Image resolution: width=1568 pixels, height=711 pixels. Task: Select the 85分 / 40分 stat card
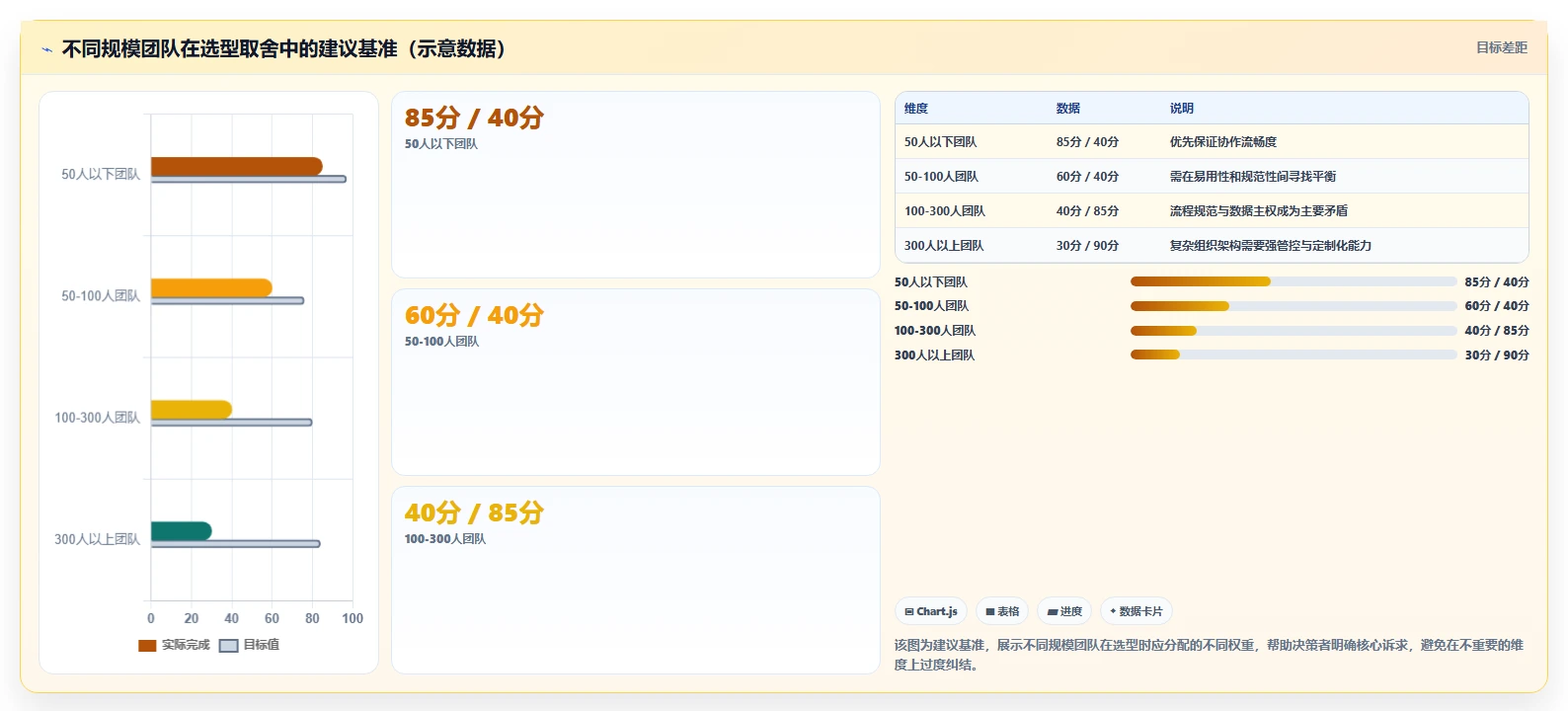[636, 185]
